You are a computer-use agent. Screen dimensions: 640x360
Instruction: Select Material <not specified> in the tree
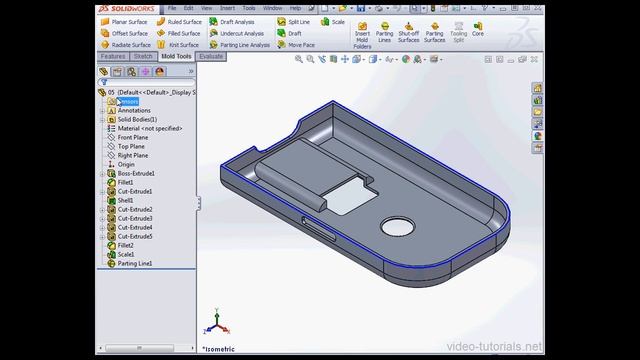click(x=149, y=129)
